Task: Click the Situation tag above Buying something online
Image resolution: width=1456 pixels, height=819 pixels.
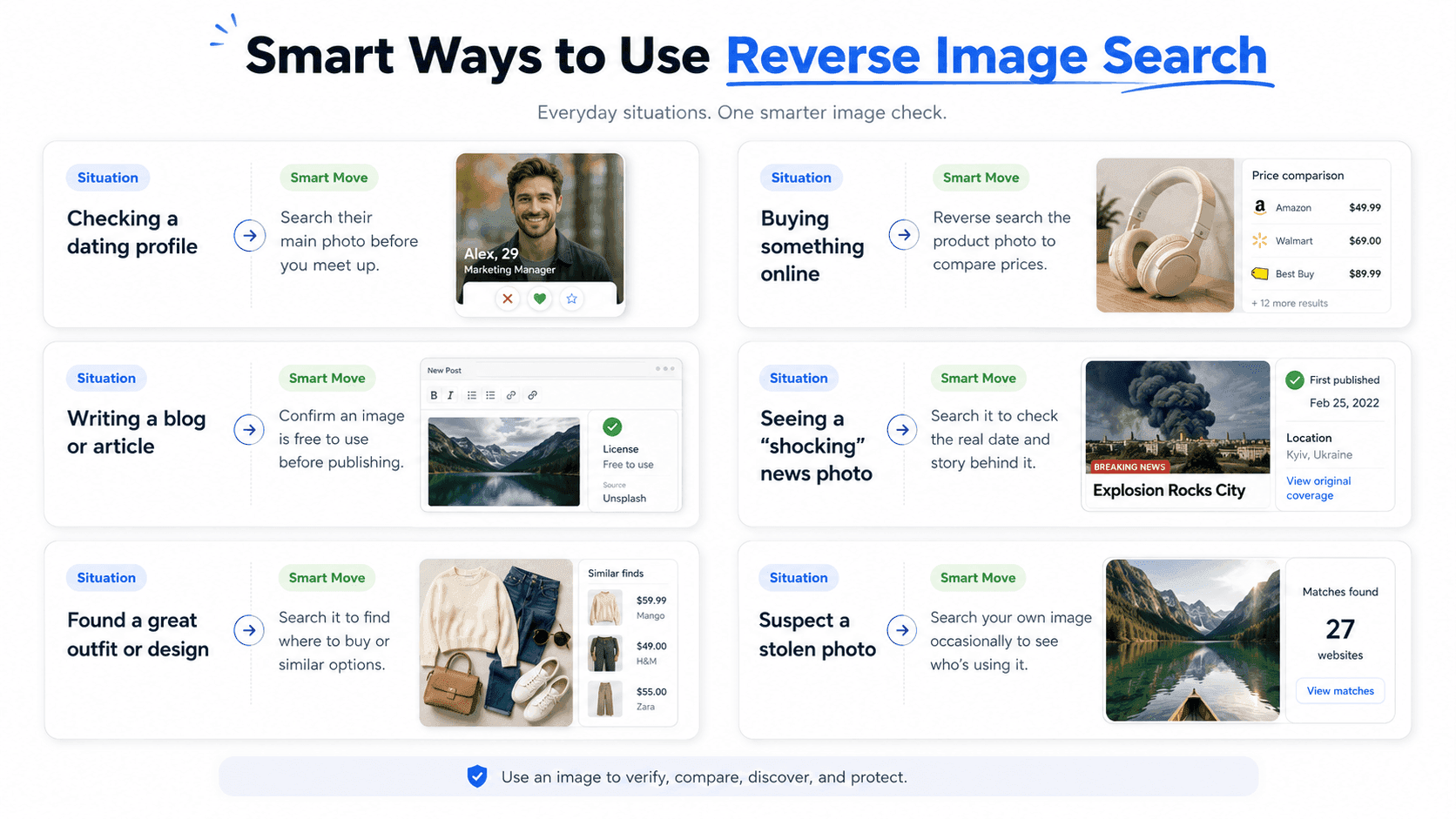Action: (801, 178)
